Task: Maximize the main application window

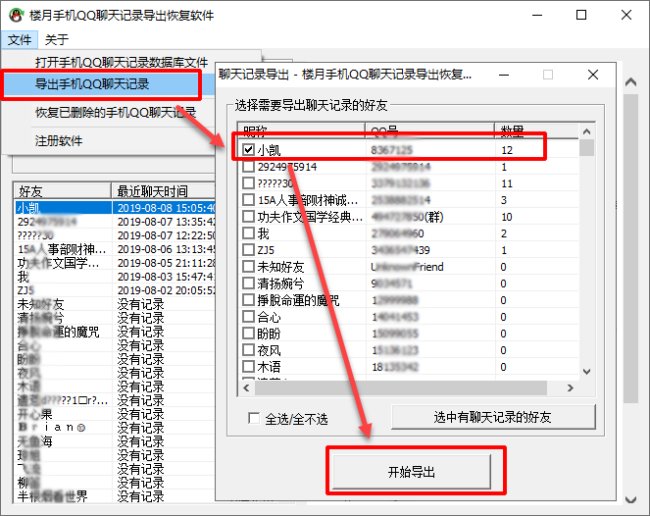Action: pyautogui.click(x=582, y=15)
